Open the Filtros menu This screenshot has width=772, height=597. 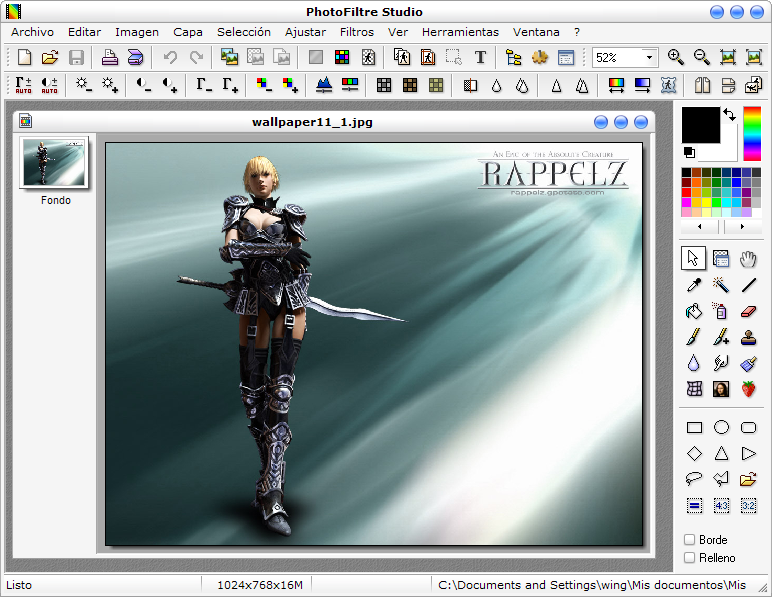tap(356, 32)
